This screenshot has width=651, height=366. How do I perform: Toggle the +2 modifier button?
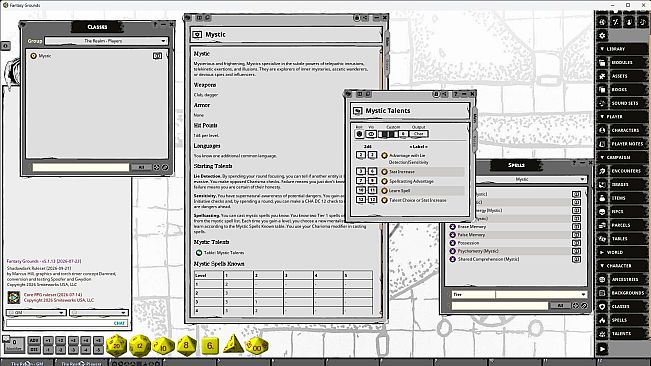coord(61,340)
